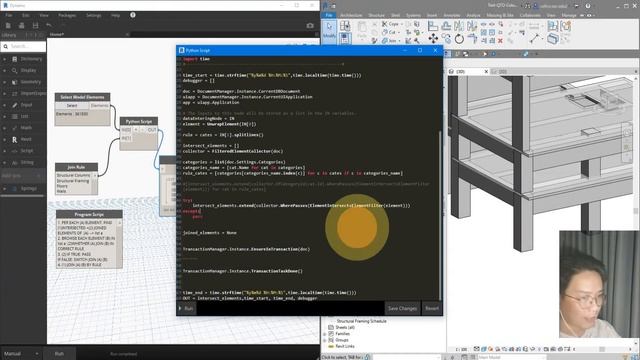Click the New file icon in Dynamo toolbar
The height and width of the screenshot is (360, 640).
(8, 25)
